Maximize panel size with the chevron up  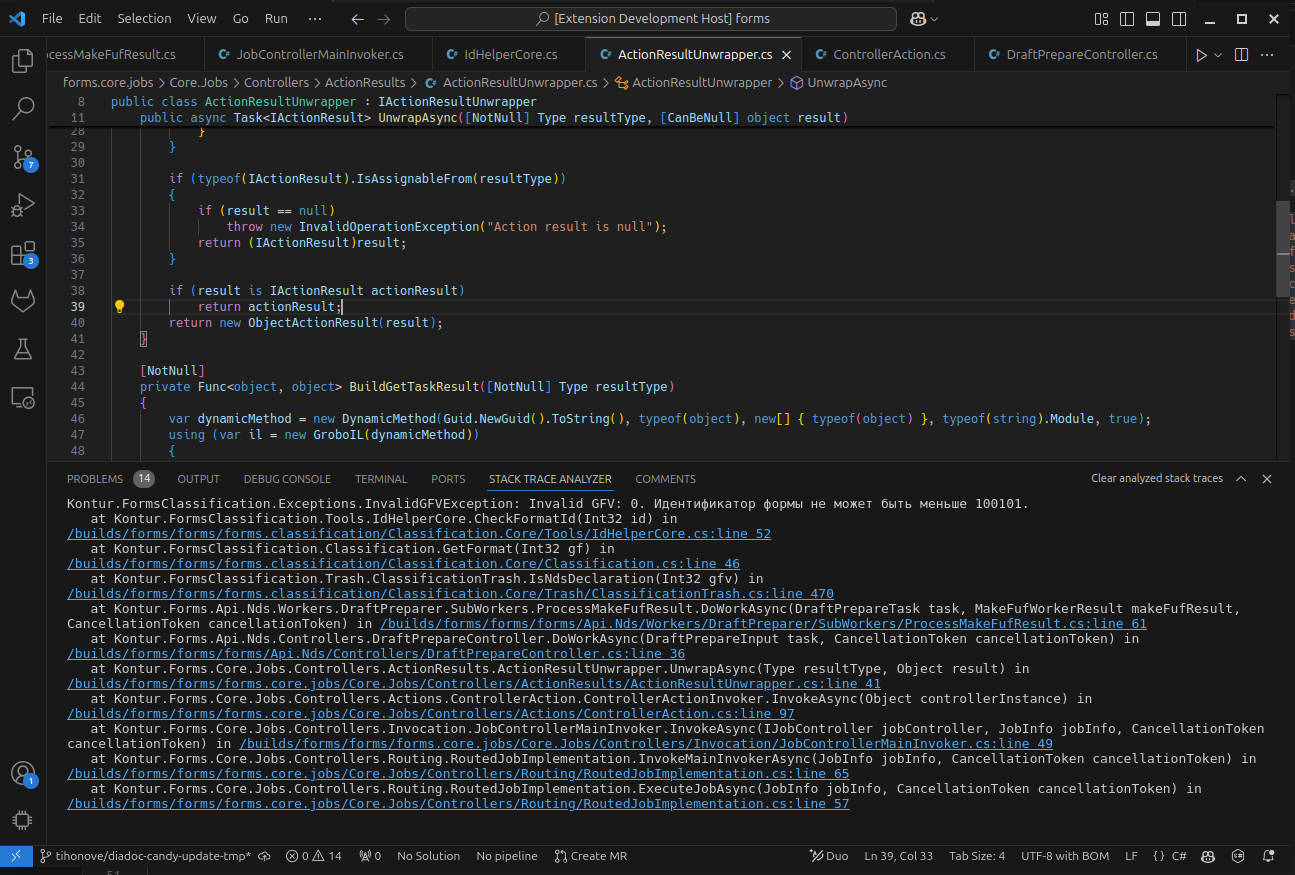point(1241,479)
